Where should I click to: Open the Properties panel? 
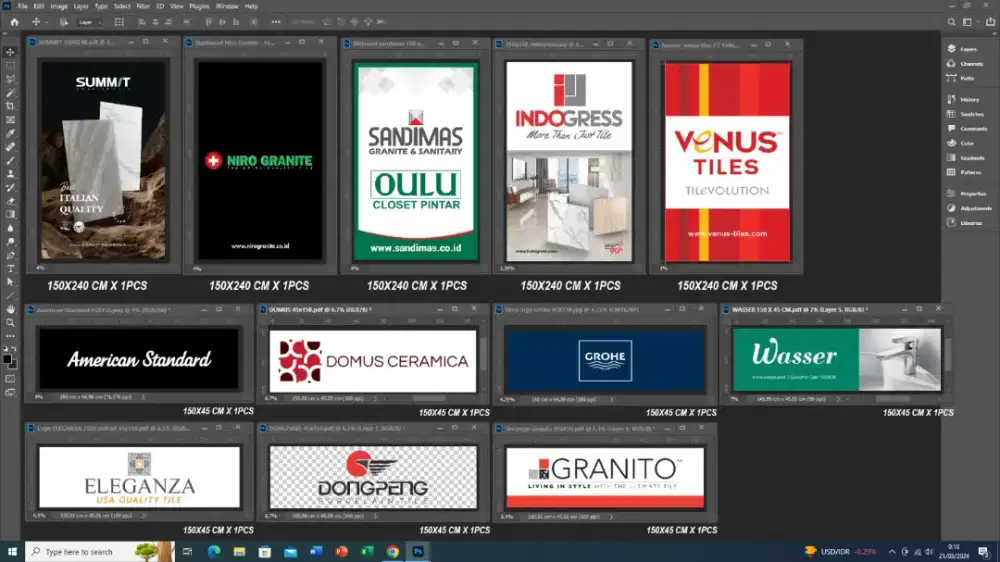click(x=967, y=193)
